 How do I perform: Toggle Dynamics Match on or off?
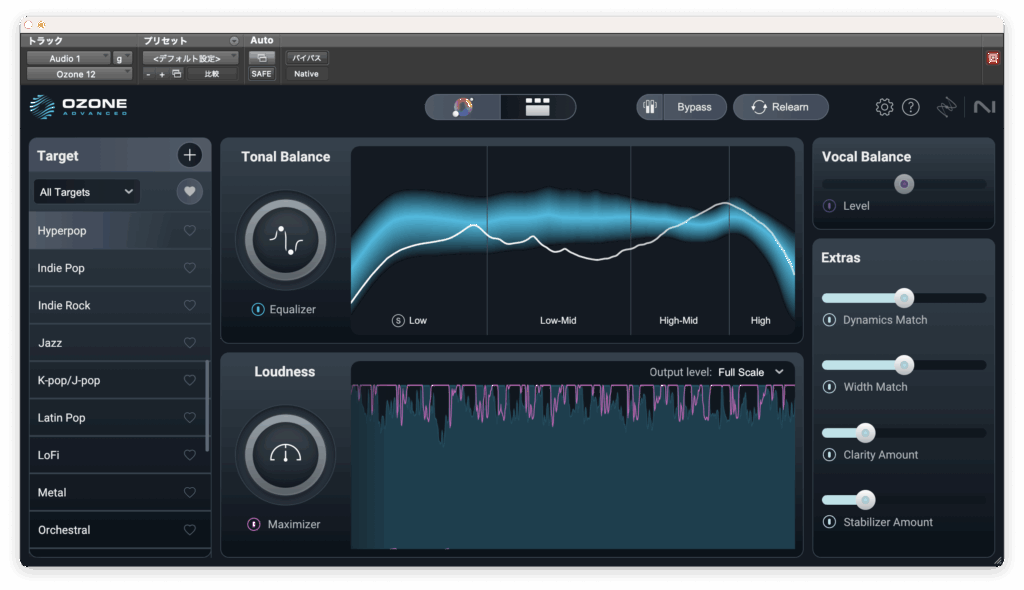[829, 320]
